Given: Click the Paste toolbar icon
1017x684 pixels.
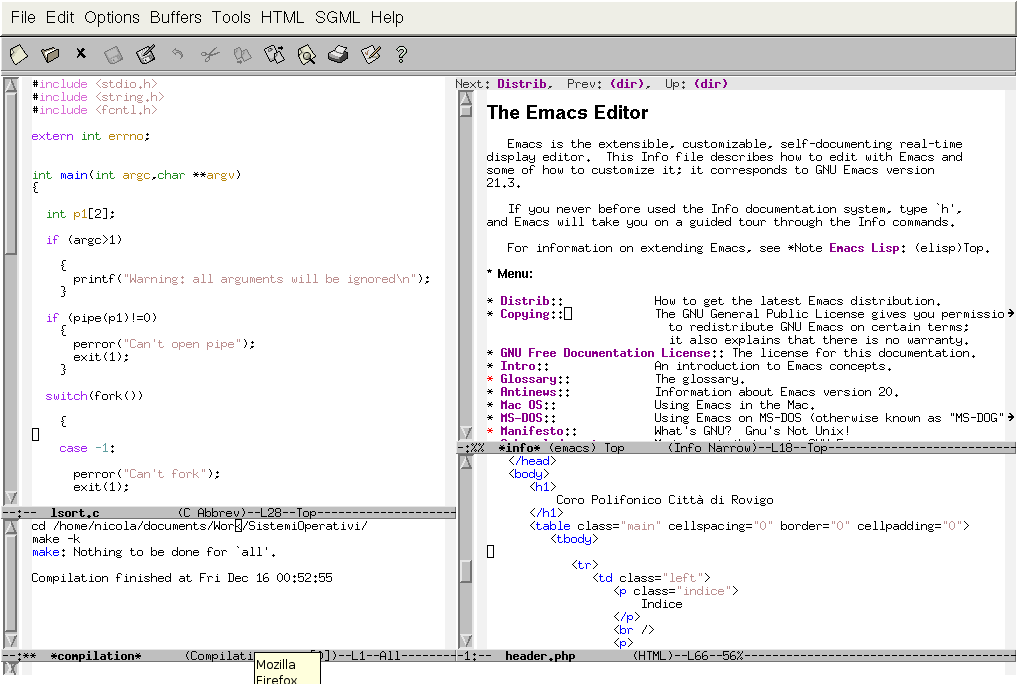Looking at the screenshot, I should pyautogui.click(x=274, y=54).
